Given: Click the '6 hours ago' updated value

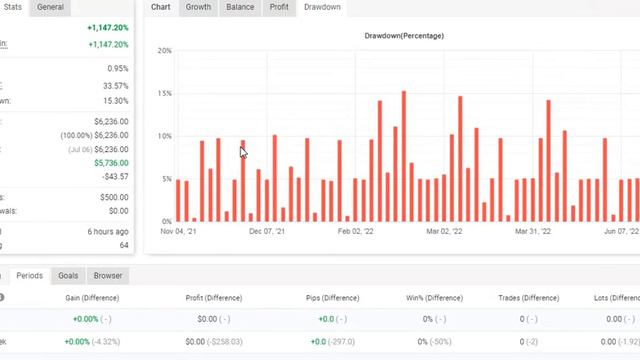Looking at the screenshot, I should click(x=108, y=231).
